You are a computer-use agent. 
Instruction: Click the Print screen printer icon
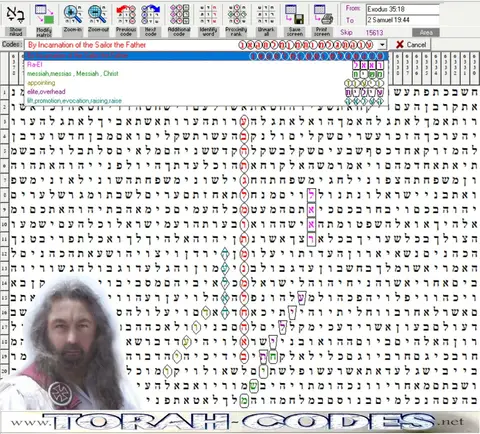pos(323,14)
